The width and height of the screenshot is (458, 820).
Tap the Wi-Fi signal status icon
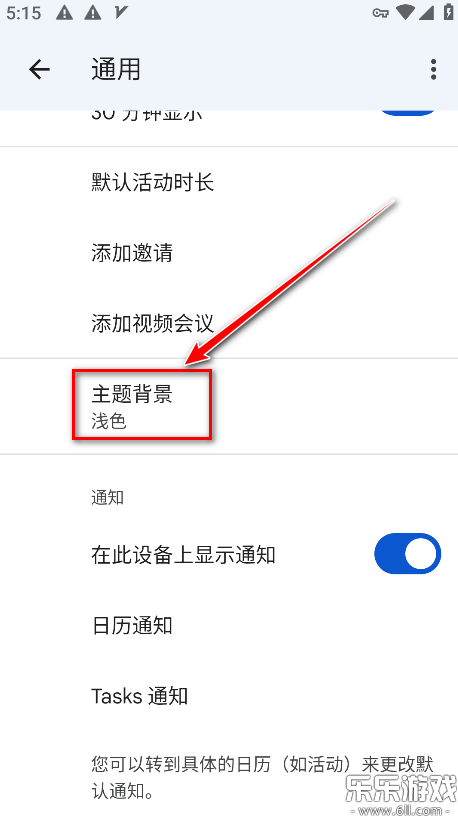pos(405,12)
